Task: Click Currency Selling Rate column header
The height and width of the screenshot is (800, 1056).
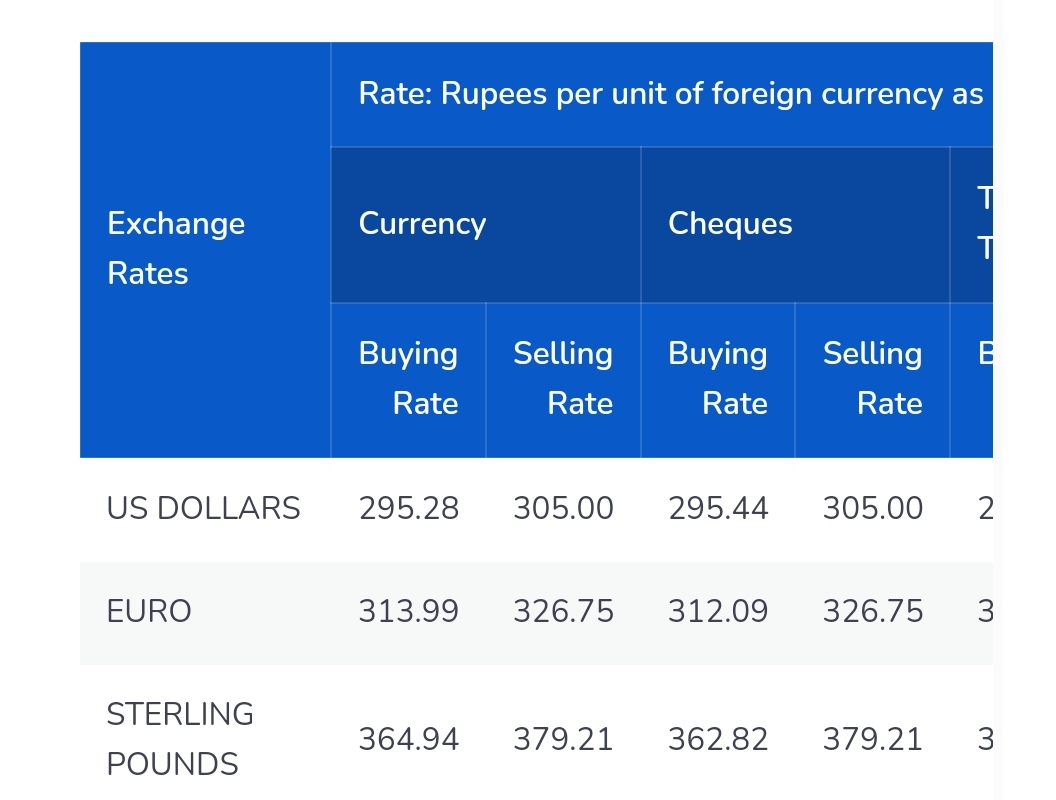Action: (563, 380)
